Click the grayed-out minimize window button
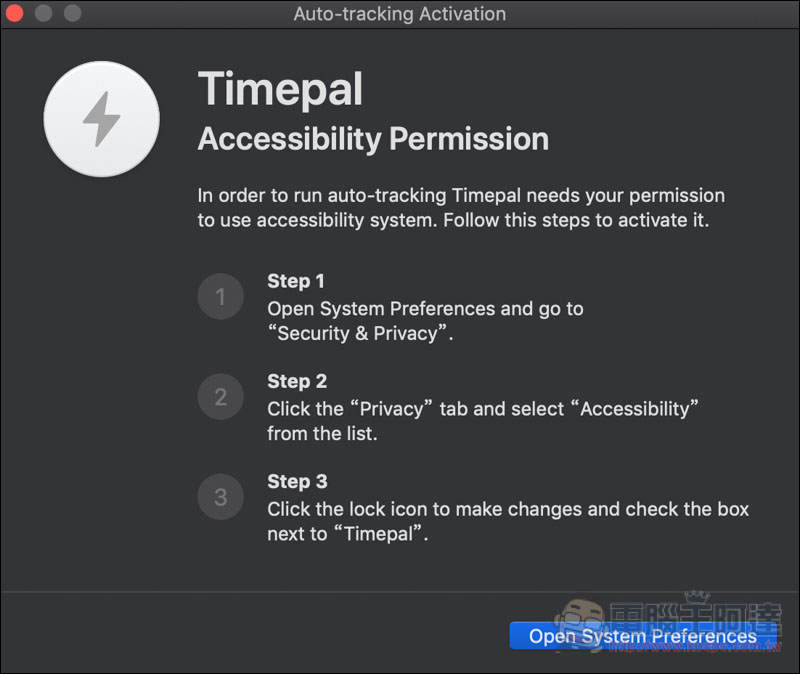Screen dimensions: 800x674 [43, 13]
